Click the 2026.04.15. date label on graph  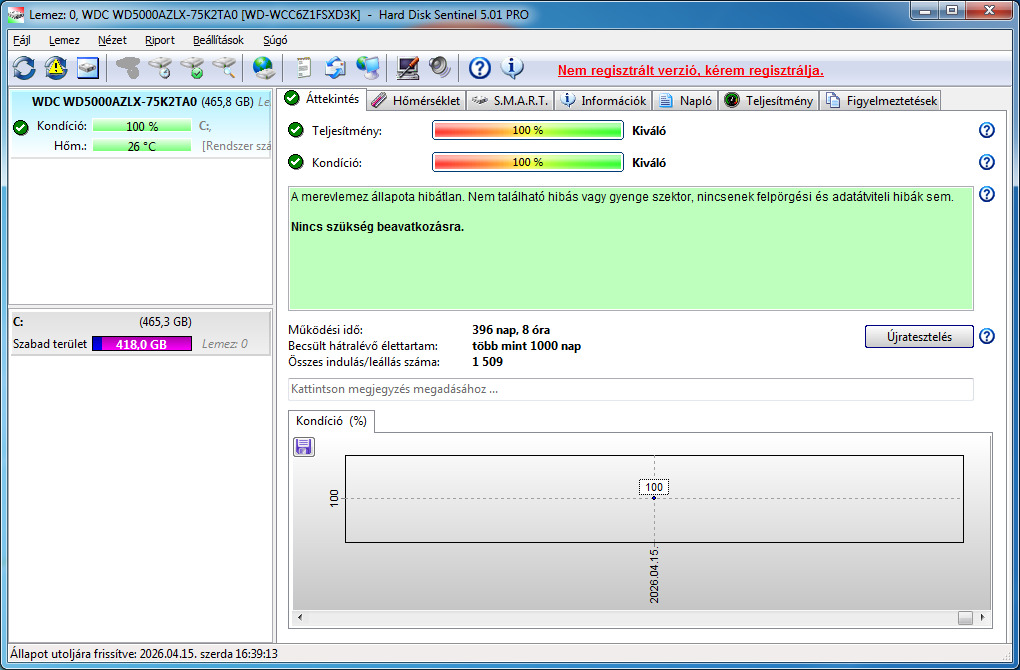(654, 575)
